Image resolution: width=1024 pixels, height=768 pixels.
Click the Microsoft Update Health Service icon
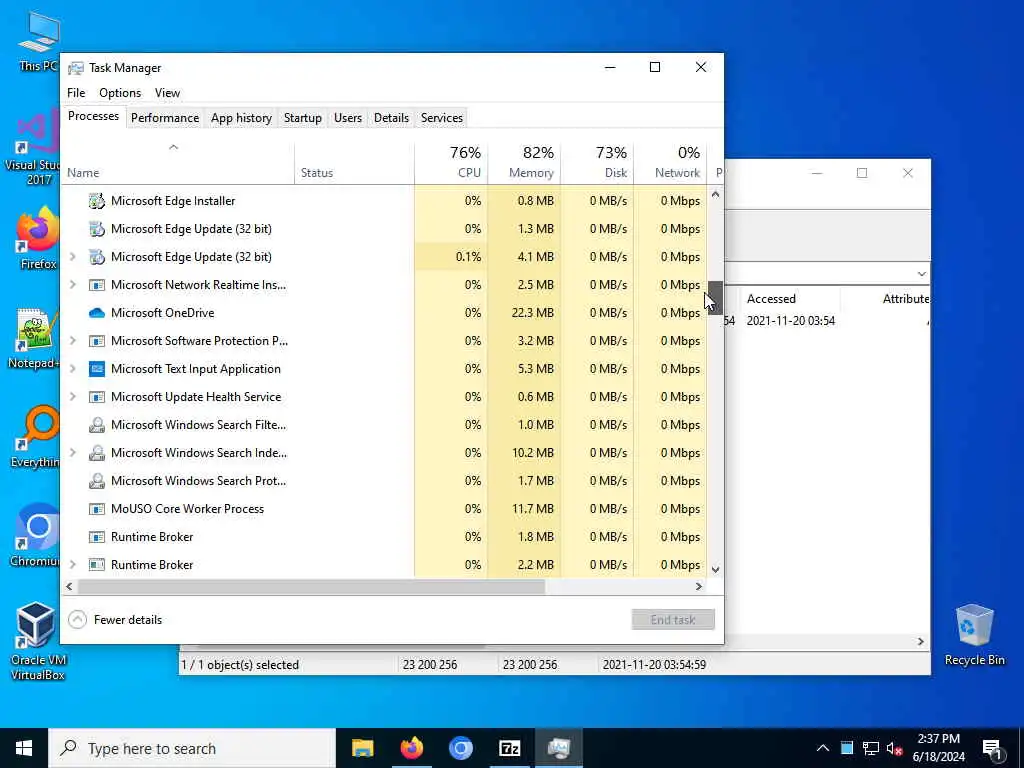click(97, 397)
